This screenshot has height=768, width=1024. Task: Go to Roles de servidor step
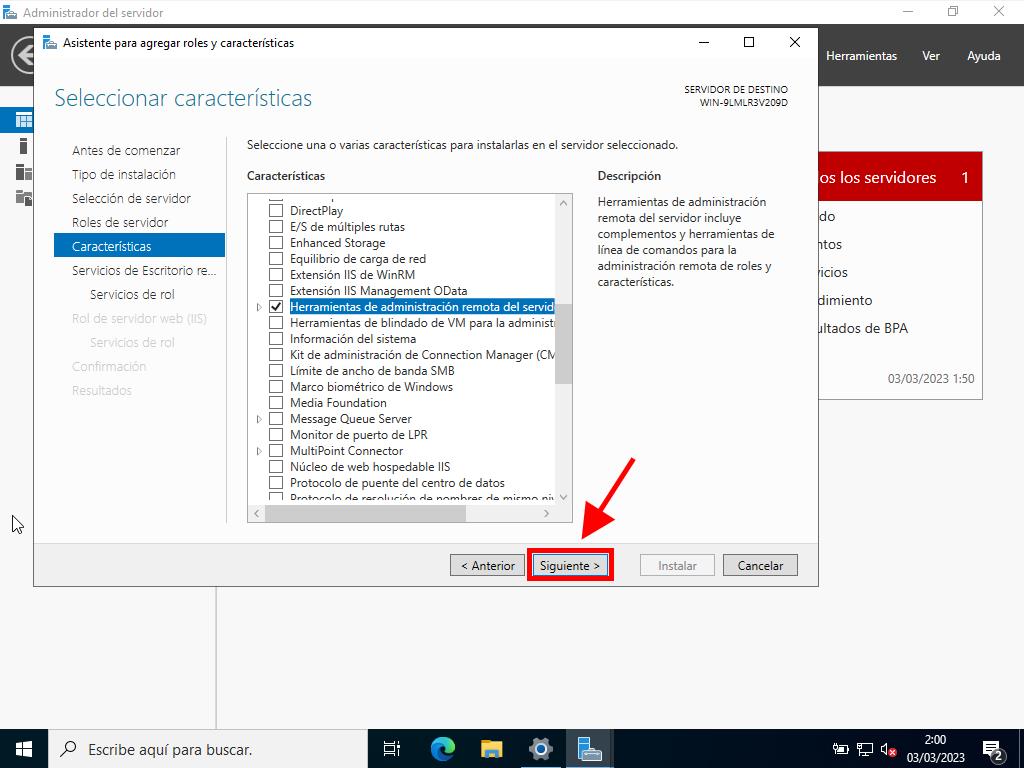click(120, 222)
